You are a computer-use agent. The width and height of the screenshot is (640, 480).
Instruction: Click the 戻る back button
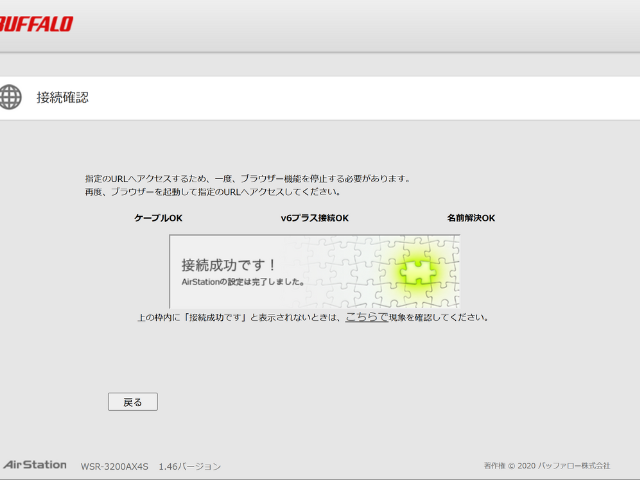pos(133,402)
